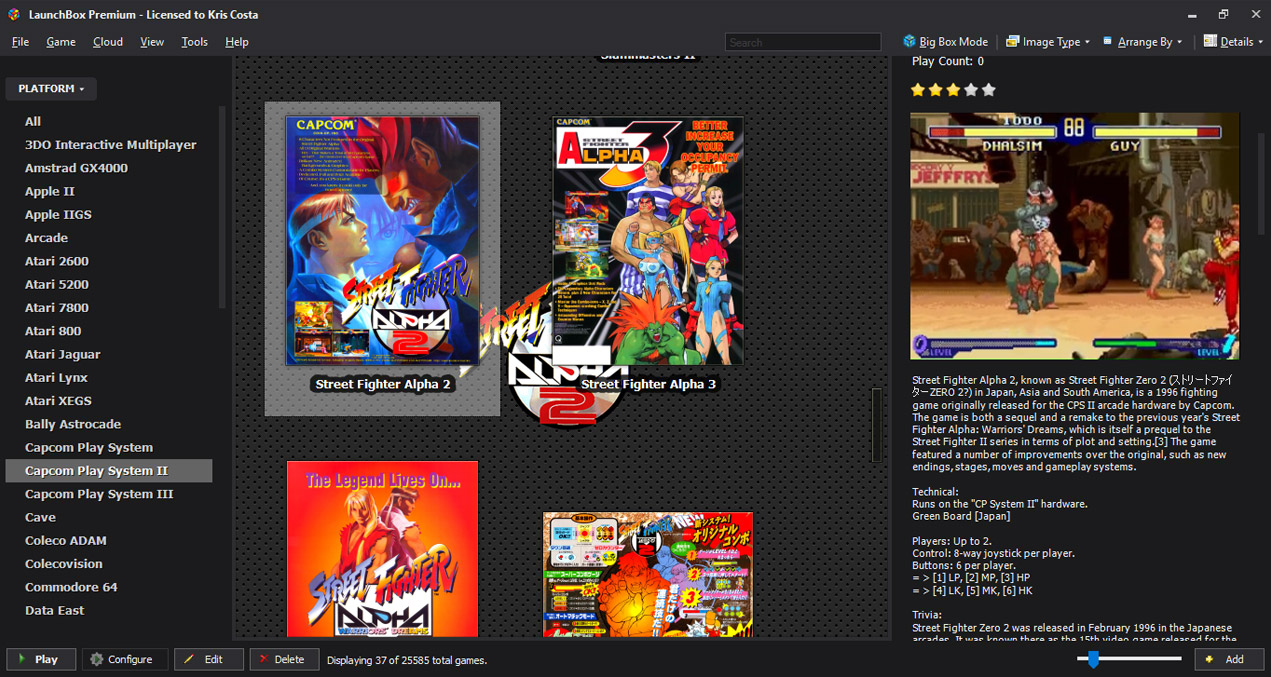This screenshot has height=677, width=1271.
Task: Adjust the box art size slider
Action: click(x=1093, y=659)
